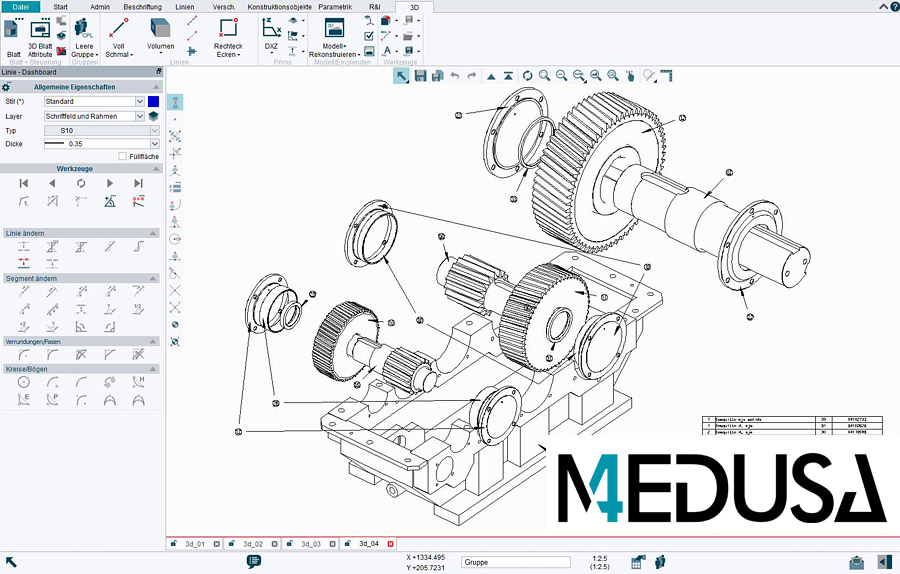The height and width of the screenshot is (574, 900).
Task: Go to previous segment arrow in Werkzeuge
Action: [52, 183]
